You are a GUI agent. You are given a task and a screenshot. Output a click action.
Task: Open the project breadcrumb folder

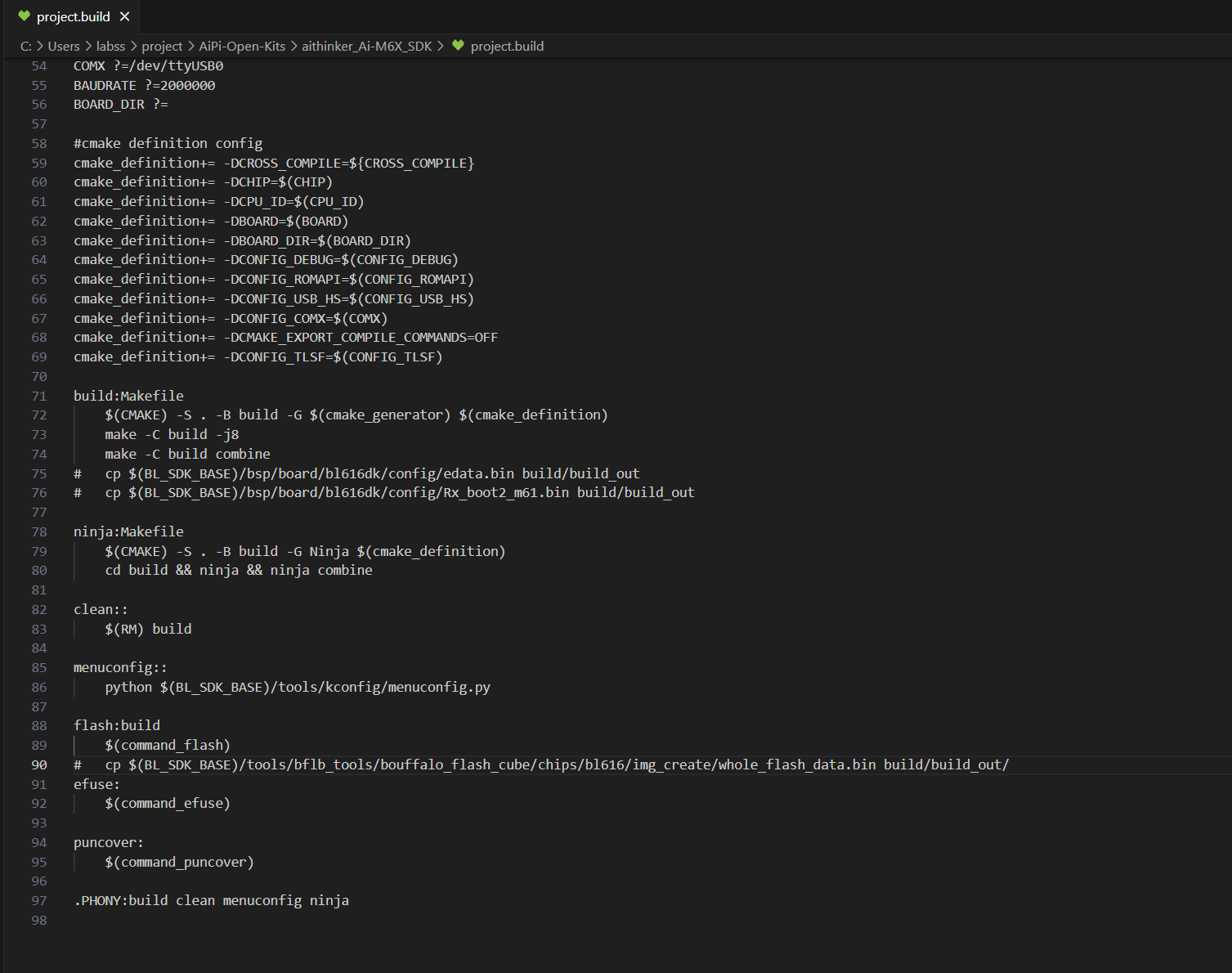(x=162, y=47)
